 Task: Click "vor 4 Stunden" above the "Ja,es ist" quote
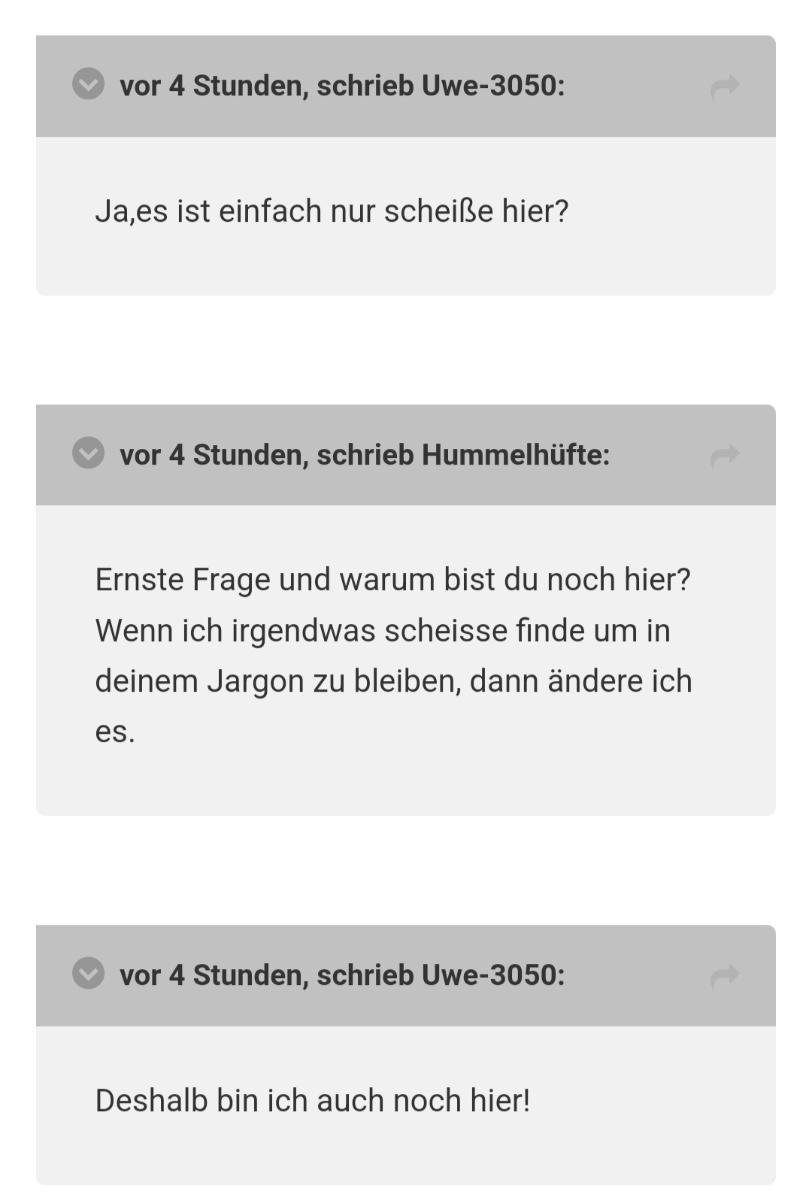pyautogui.click(x=213, y=86)
